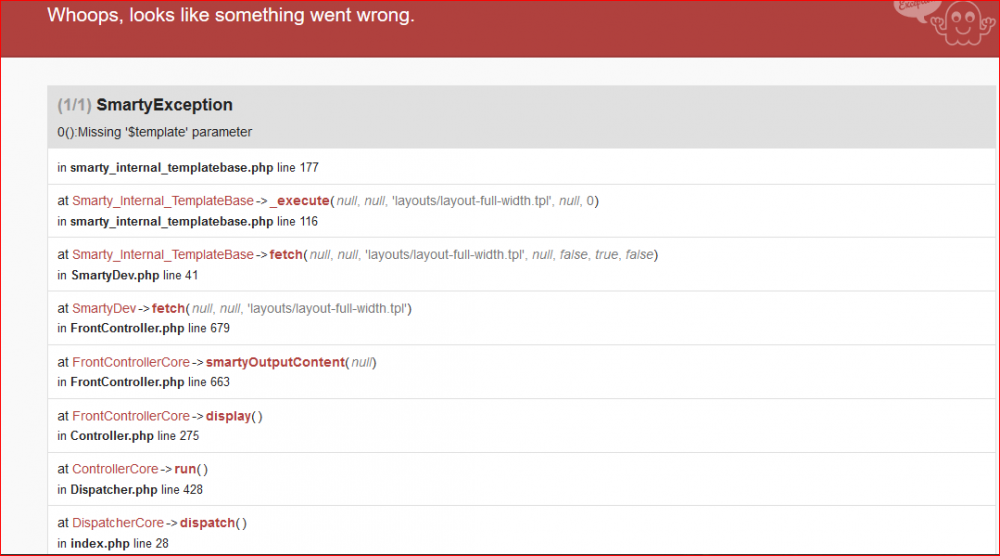Viewport: 1000px width, 556px height.
Task: Click the SmartyException title
Action: coord(165,105)
